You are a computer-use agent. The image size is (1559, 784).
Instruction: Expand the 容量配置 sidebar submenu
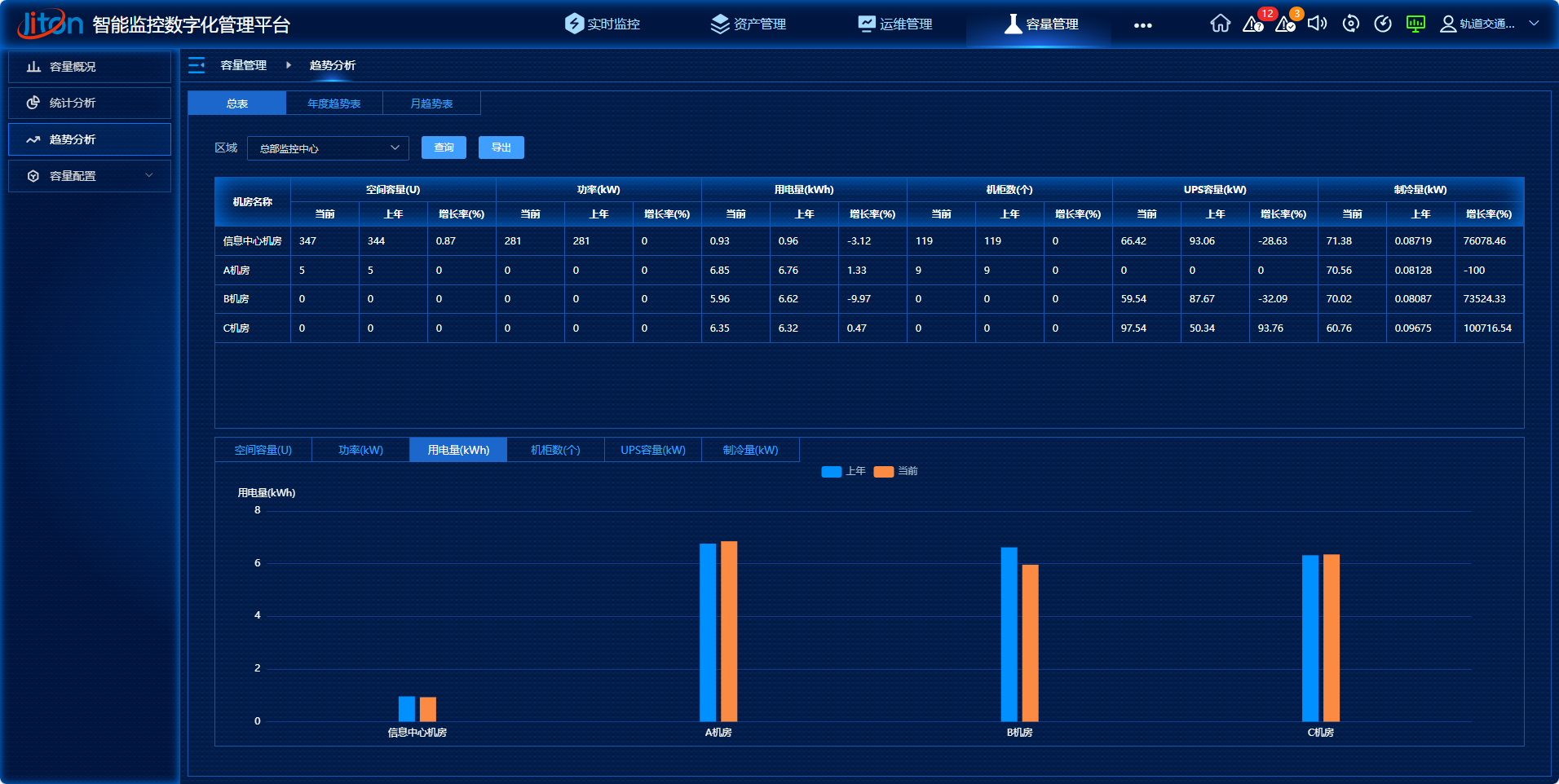pos(90,176)
